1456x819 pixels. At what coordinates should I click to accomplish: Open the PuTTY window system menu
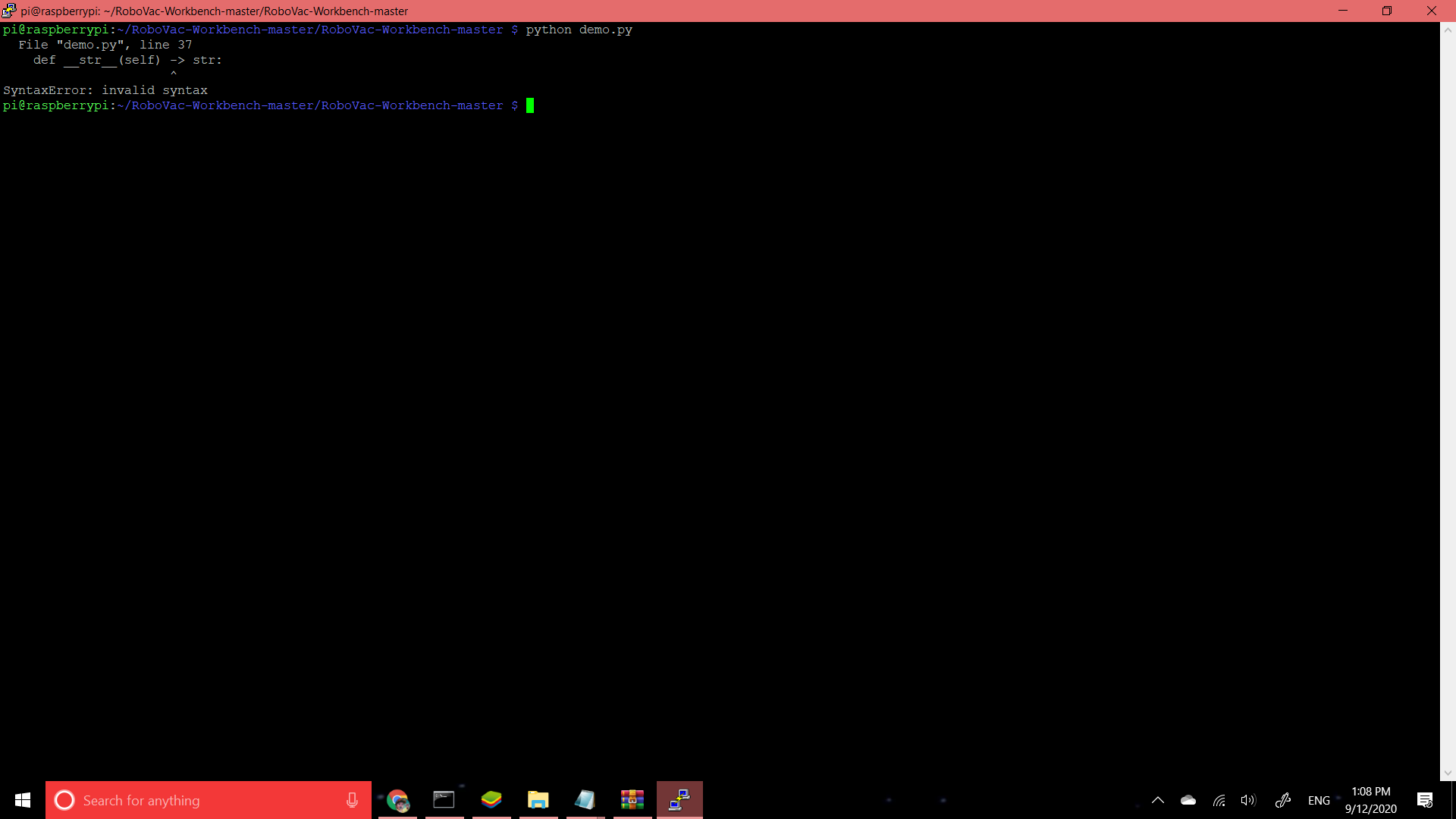pos(8,11)
